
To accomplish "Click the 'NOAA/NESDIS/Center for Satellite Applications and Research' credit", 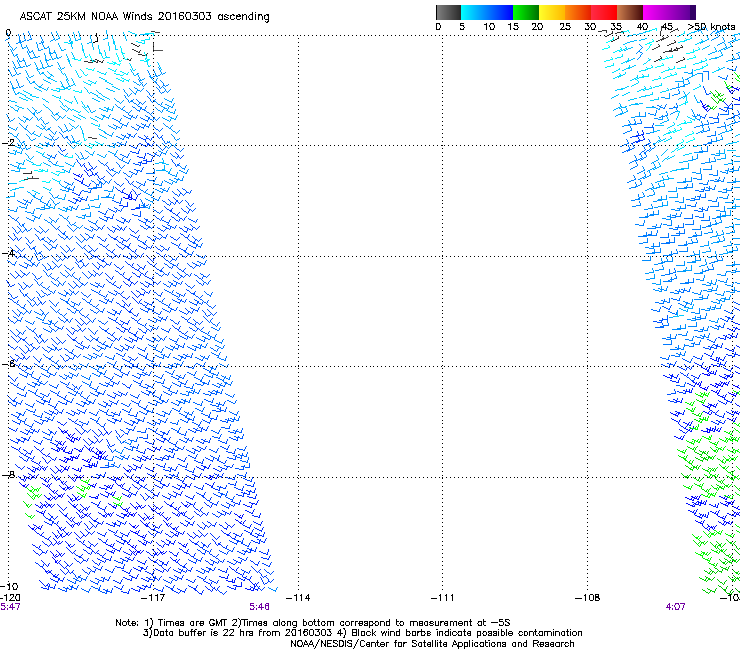I will 432,644.
